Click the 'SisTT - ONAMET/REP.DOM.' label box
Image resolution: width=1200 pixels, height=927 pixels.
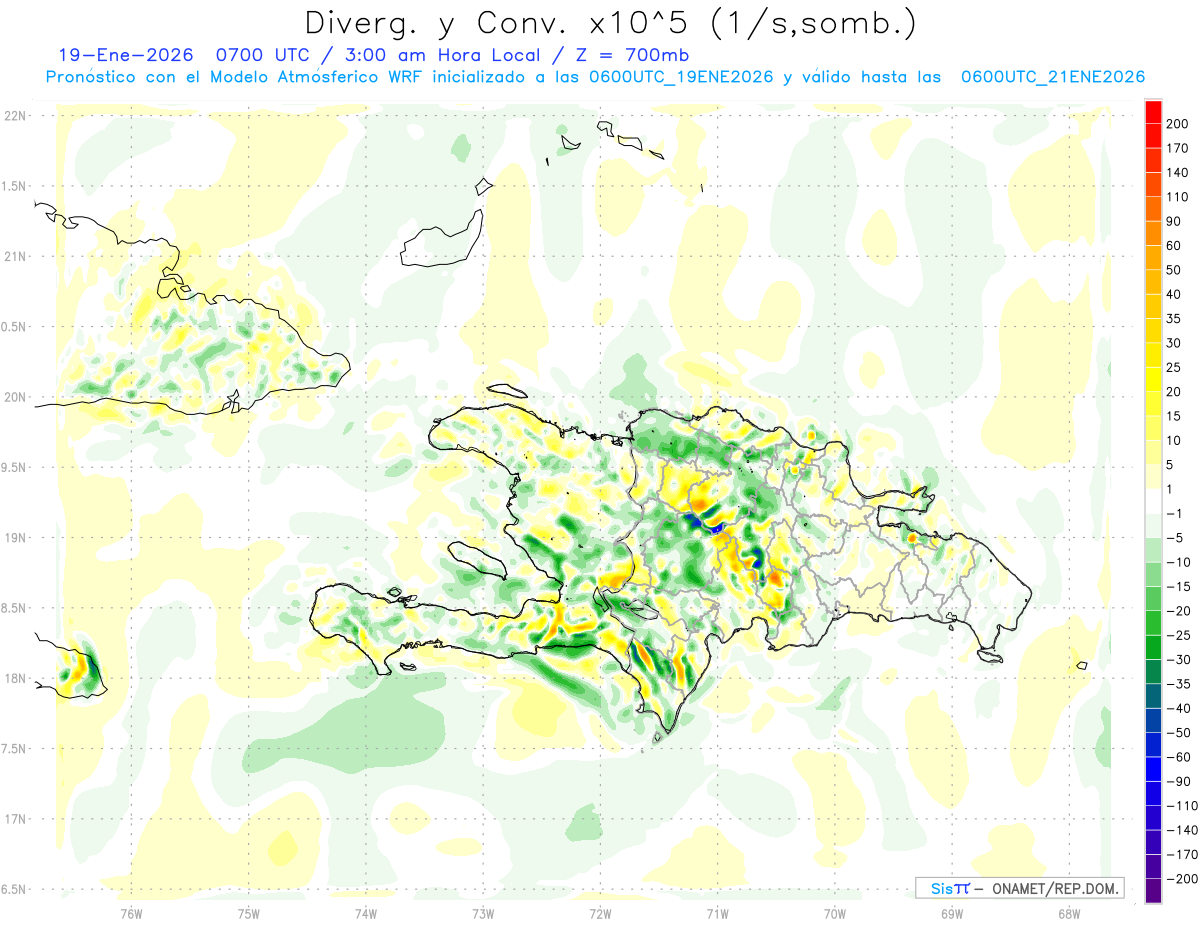(1019, 888)
